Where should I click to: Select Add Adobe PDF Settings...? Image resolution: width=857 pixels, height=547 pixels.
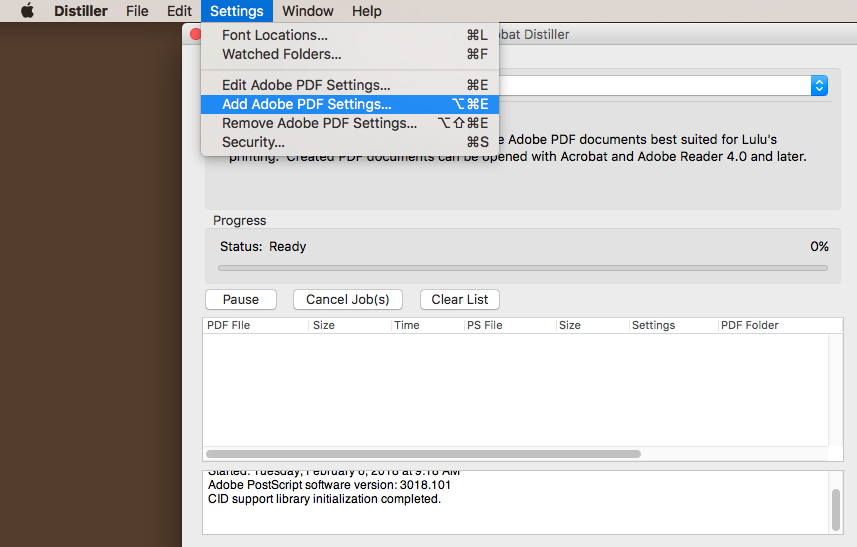pos(350,104)
